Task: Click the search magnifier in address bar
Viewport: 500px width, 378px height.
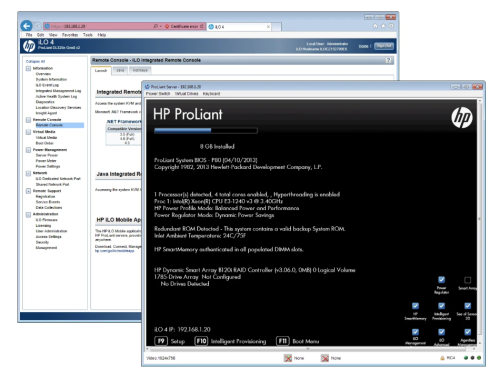Action: (x=156, y=26)
